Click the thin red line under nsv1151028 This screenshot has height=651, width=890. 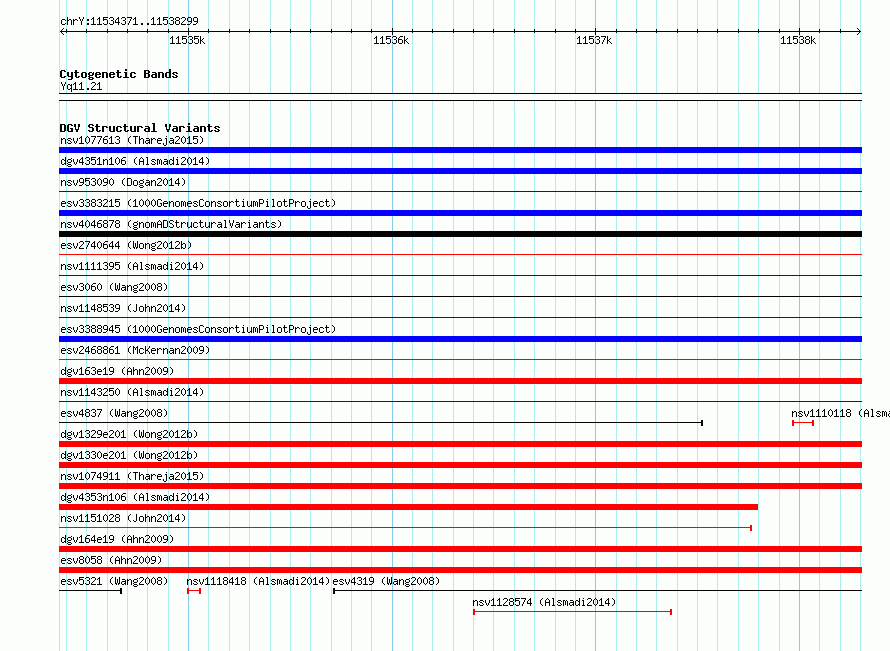click(x=406, y=528)
